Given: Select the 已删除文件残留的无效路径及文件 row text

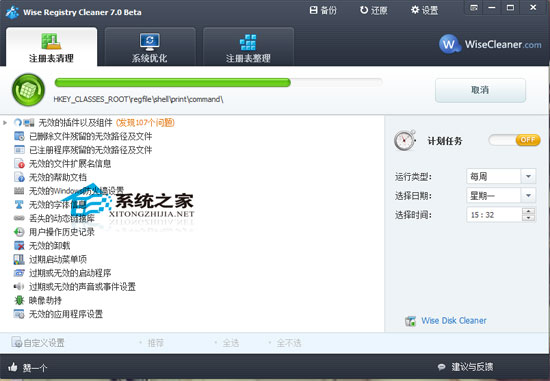Looking at the screenshot, I should pyautogui.click(x=90, y=136).
